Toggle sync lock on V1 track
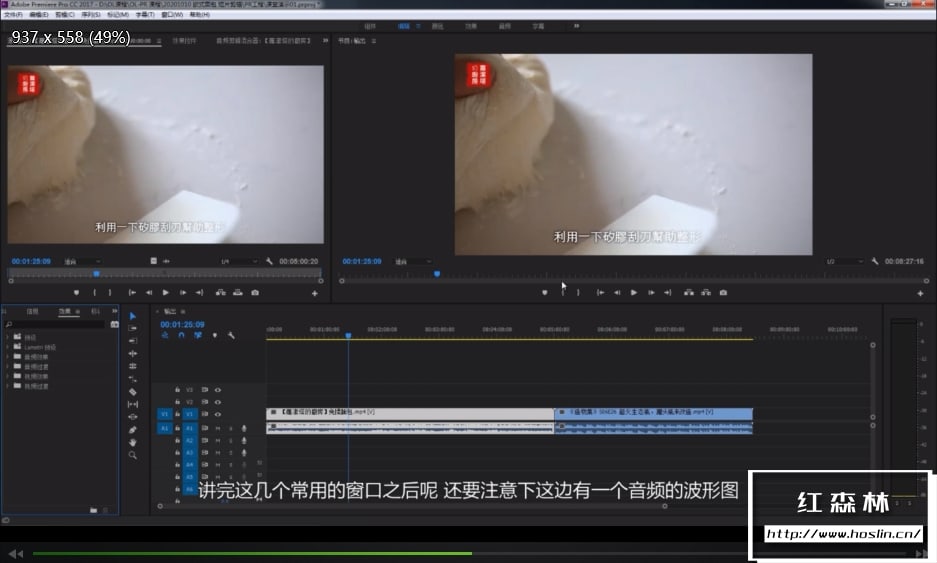 point(204,414)
